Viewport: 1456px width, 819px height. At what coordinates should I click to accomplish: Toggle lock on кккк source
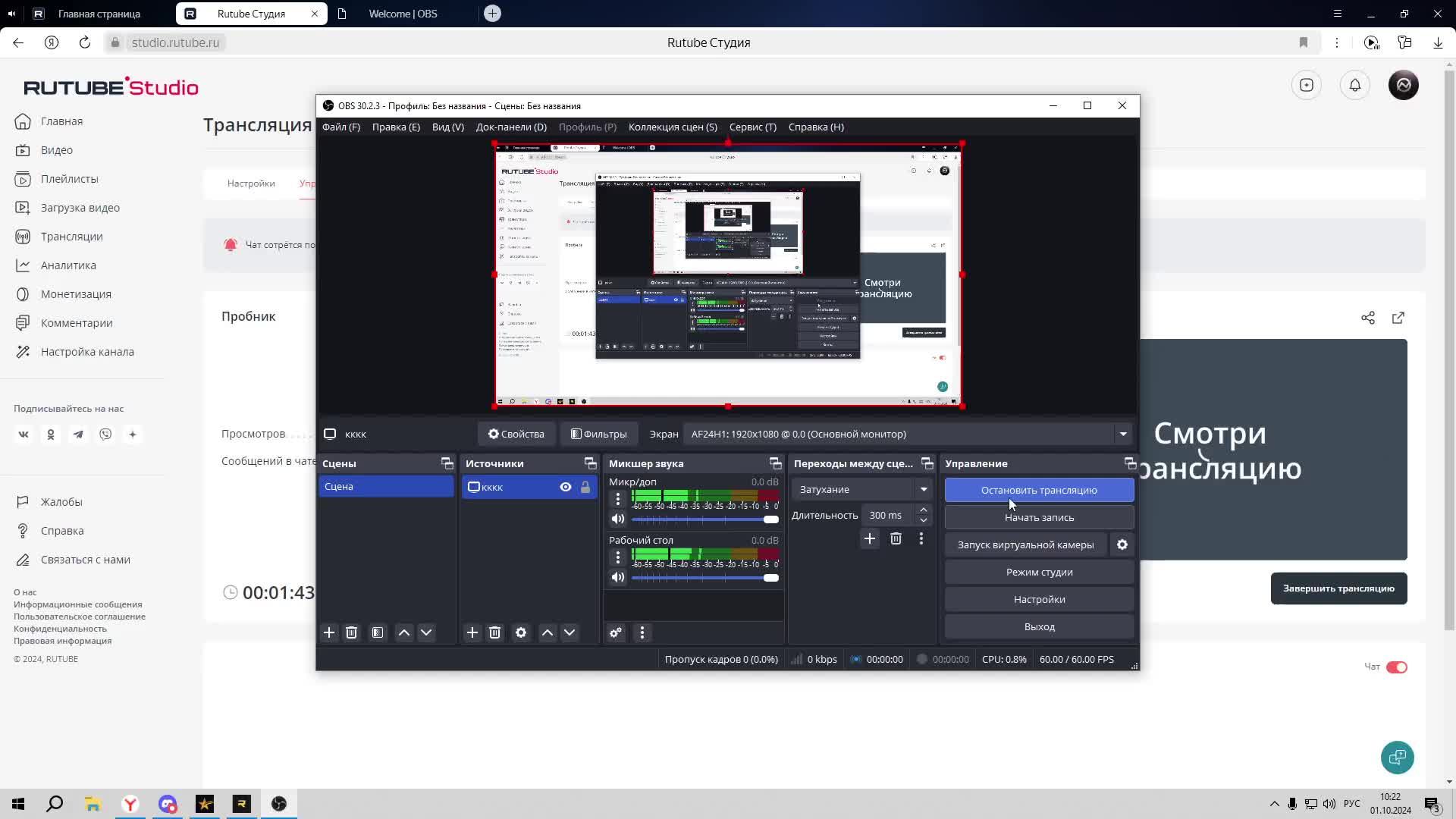(585, 487)
